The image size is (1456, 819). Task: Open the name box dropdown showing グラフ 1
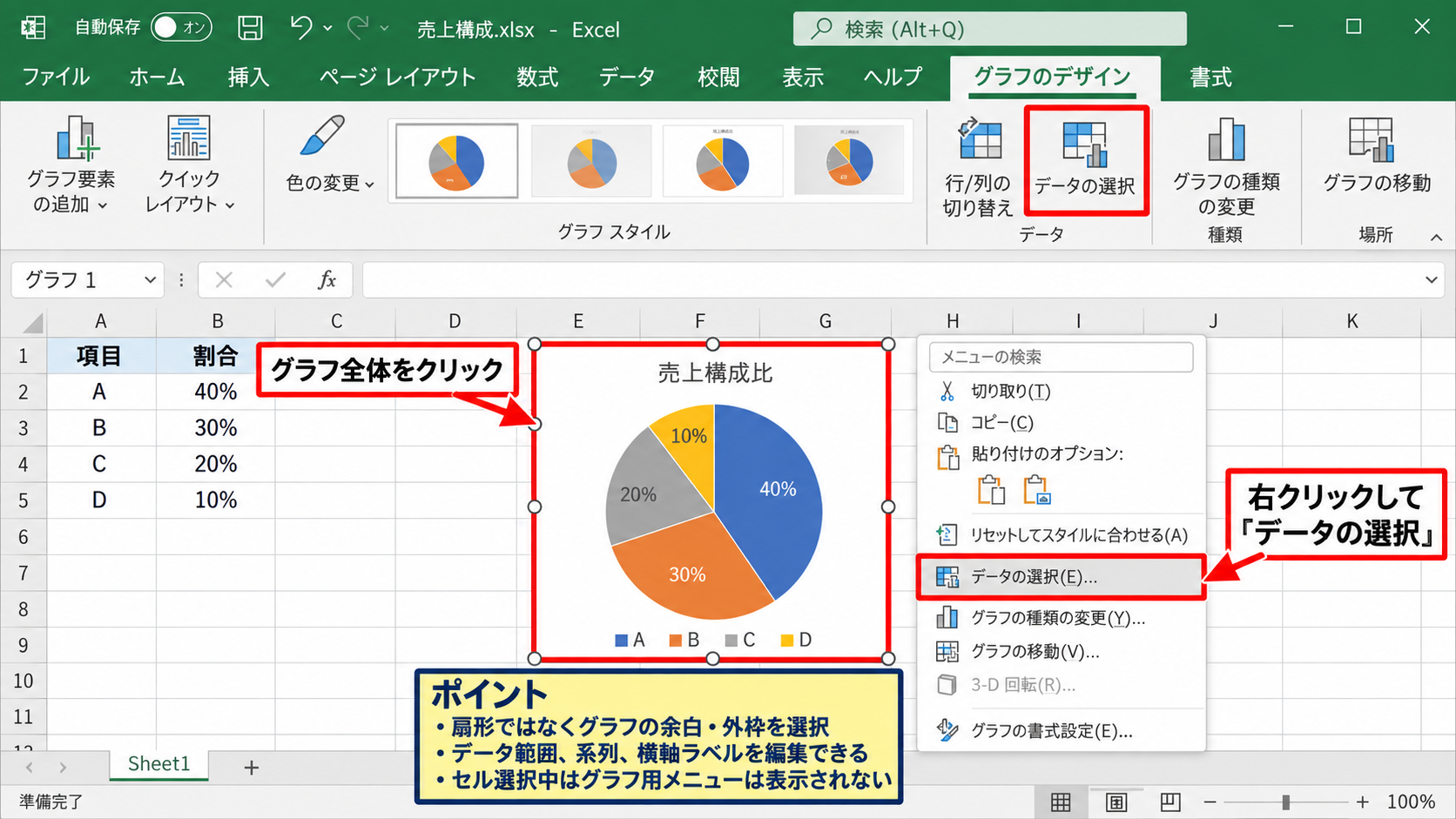(x=150, y=280)
